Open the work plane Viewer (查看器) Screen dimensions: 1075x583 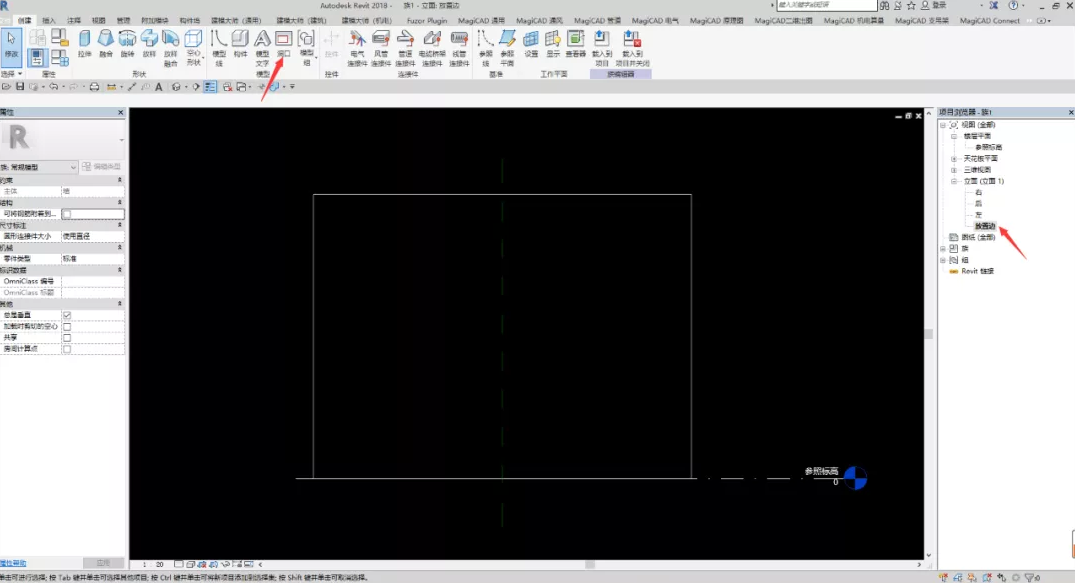click(576, 43)
